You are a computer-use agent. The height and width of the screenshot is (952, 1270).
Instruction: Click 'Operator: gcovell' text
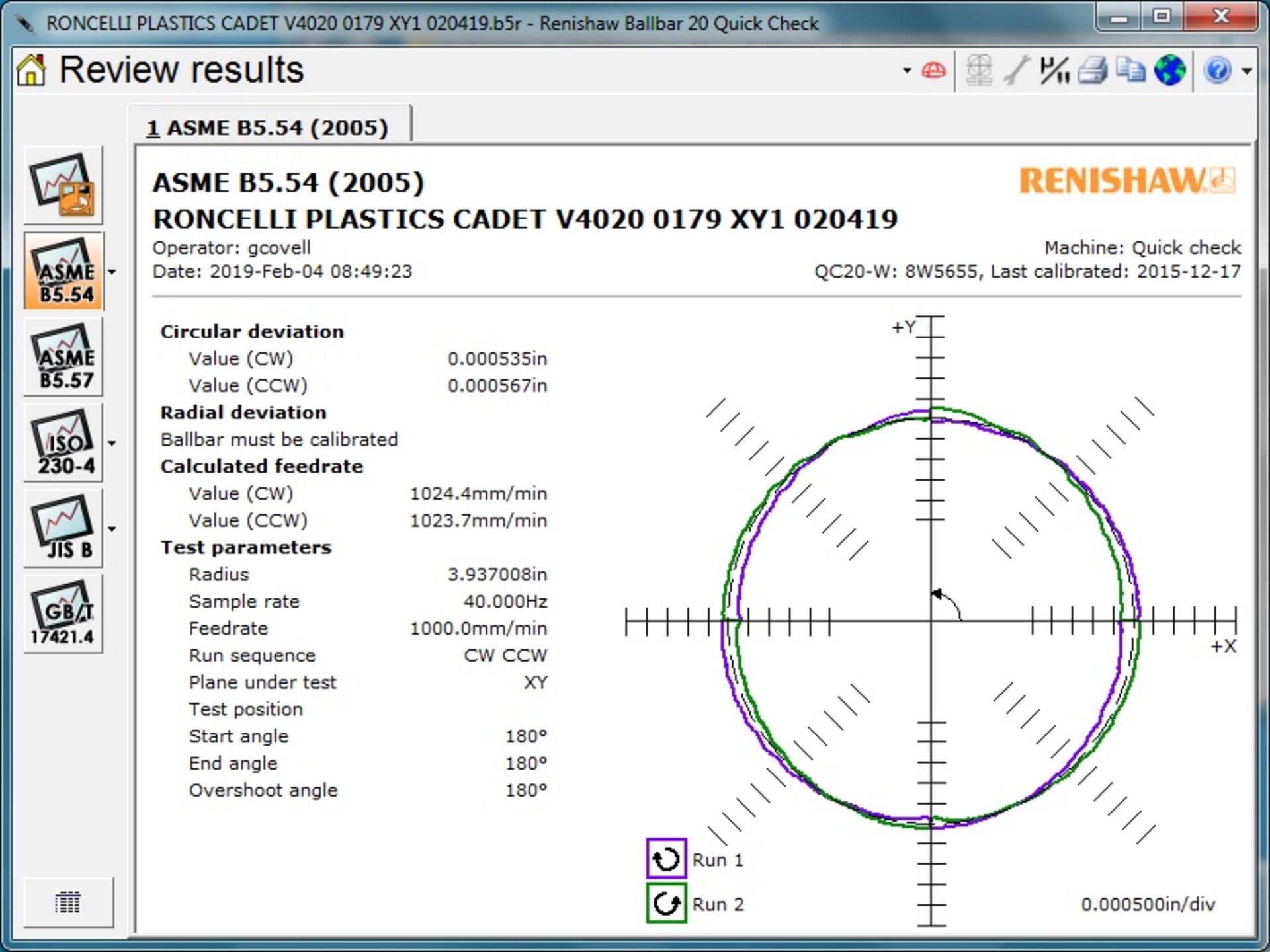(232, 248)
